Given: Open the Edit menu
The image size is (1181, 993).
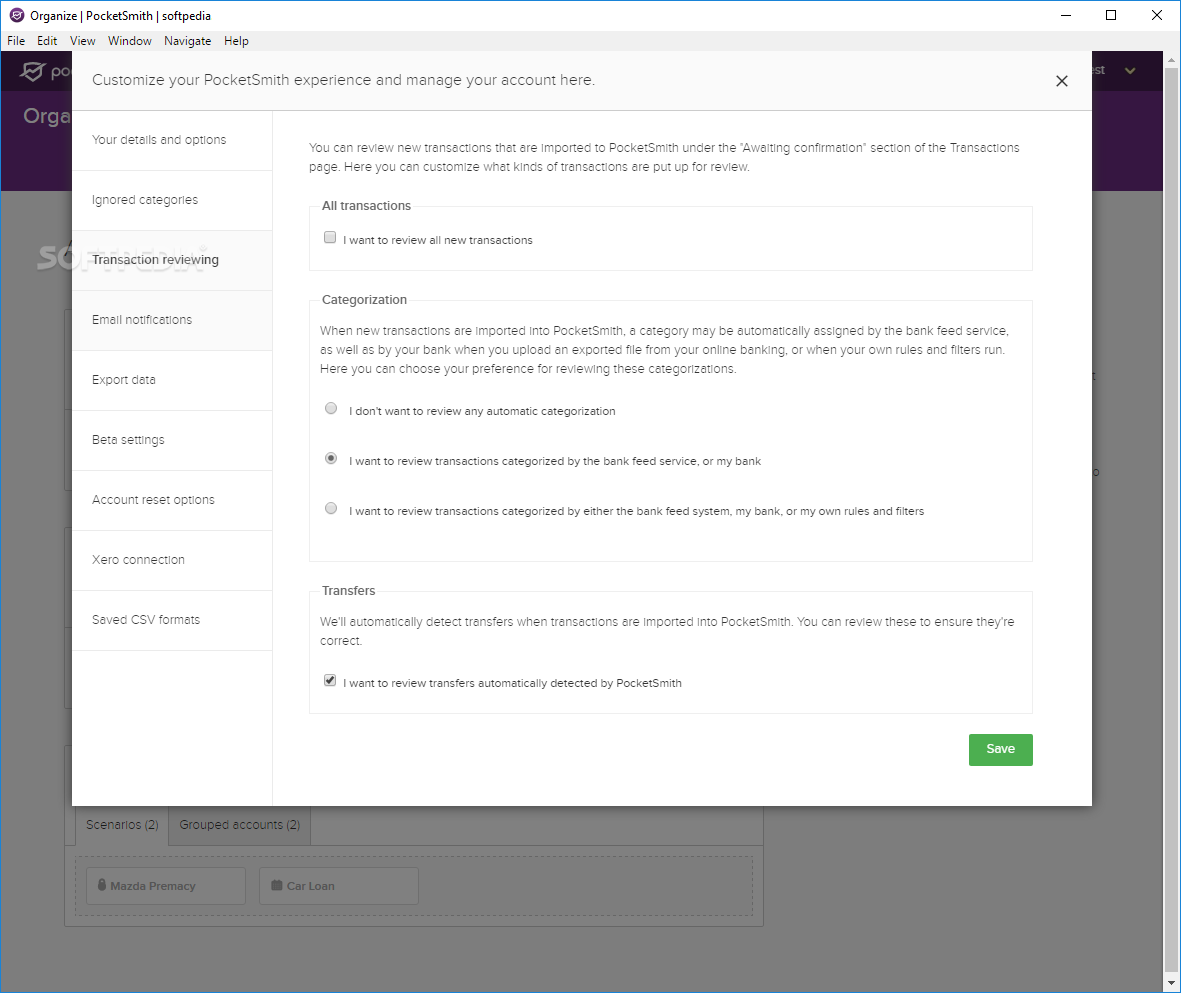Looking at the screenshot, I should 47,41.
